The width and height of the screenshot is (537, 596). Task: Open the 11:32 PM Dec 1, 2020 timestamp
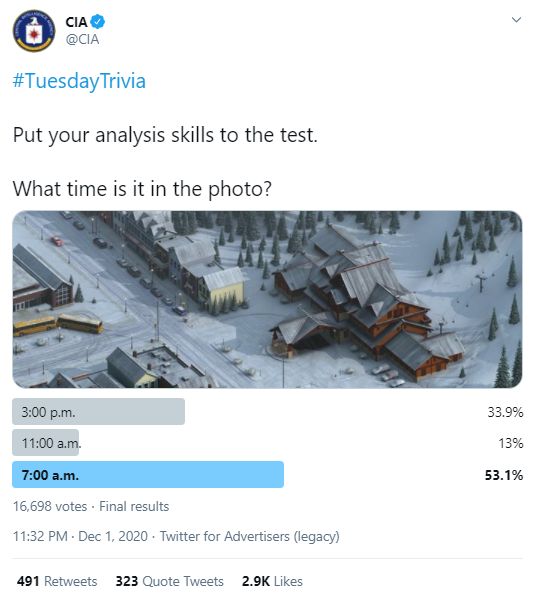point(80,536)
